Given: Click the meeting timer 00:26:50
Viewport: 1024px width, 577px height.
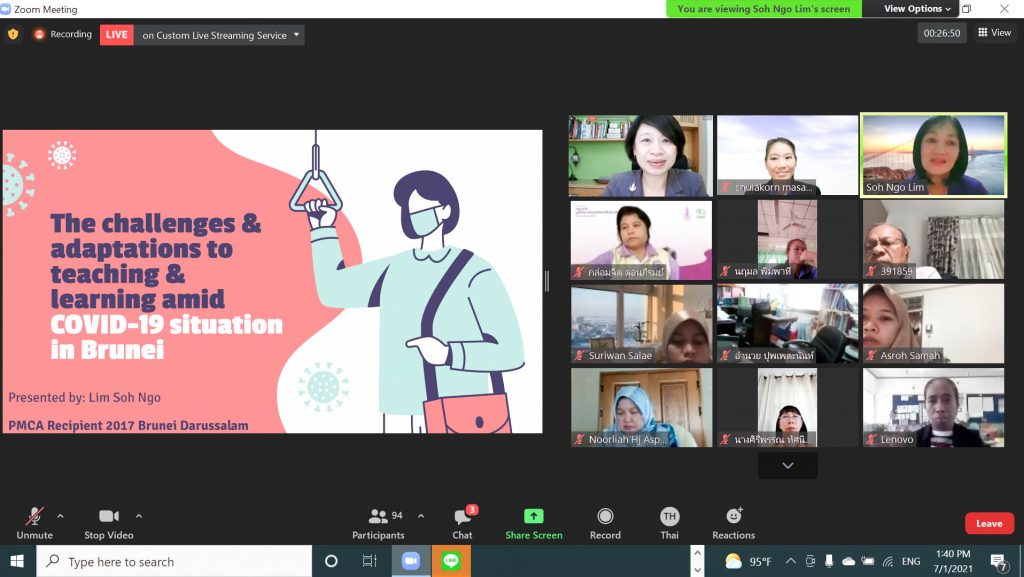Looking at the screenshot, I should (942, 33).
